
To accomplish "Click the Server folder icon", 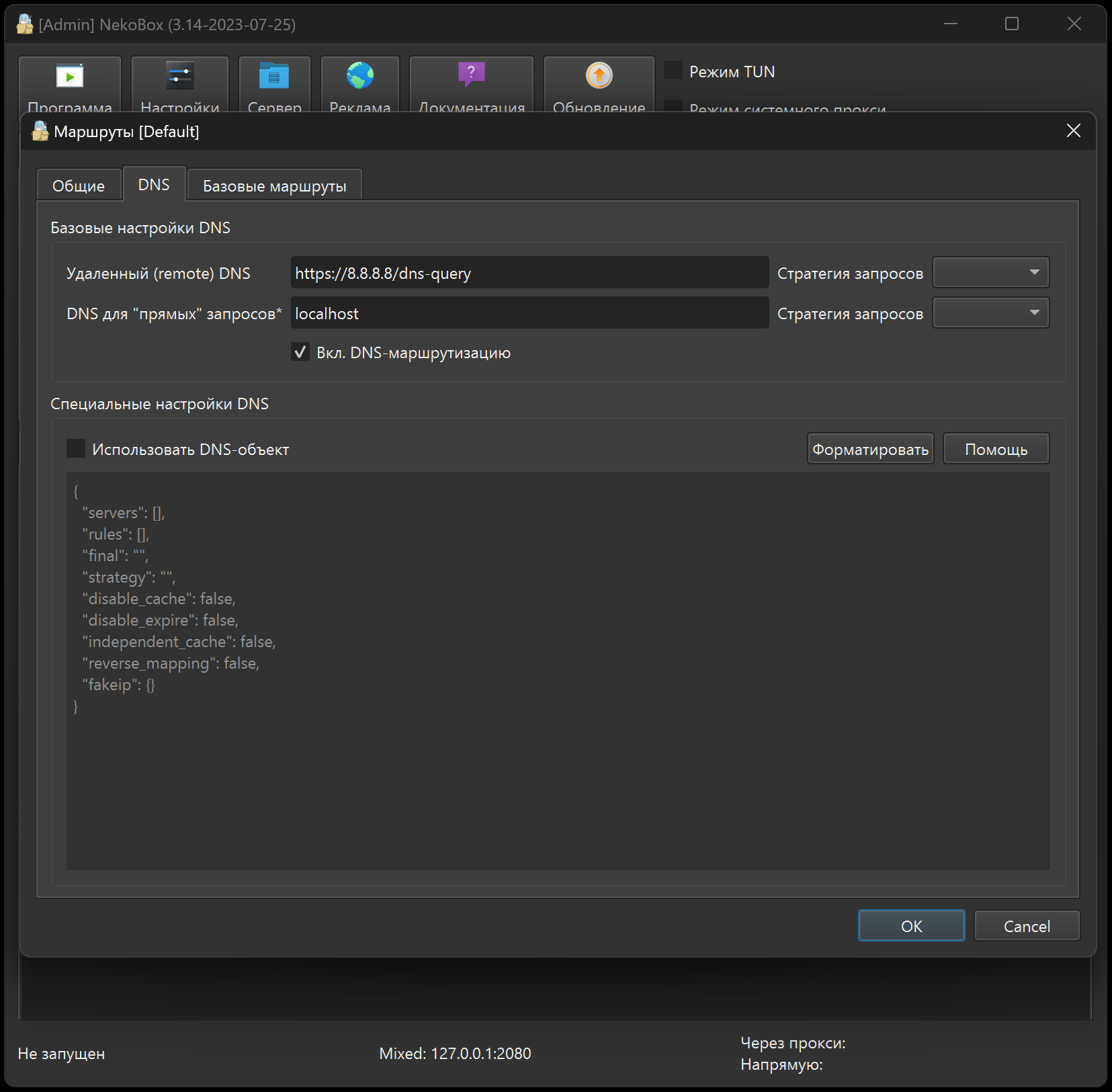I will pos(274,77).
